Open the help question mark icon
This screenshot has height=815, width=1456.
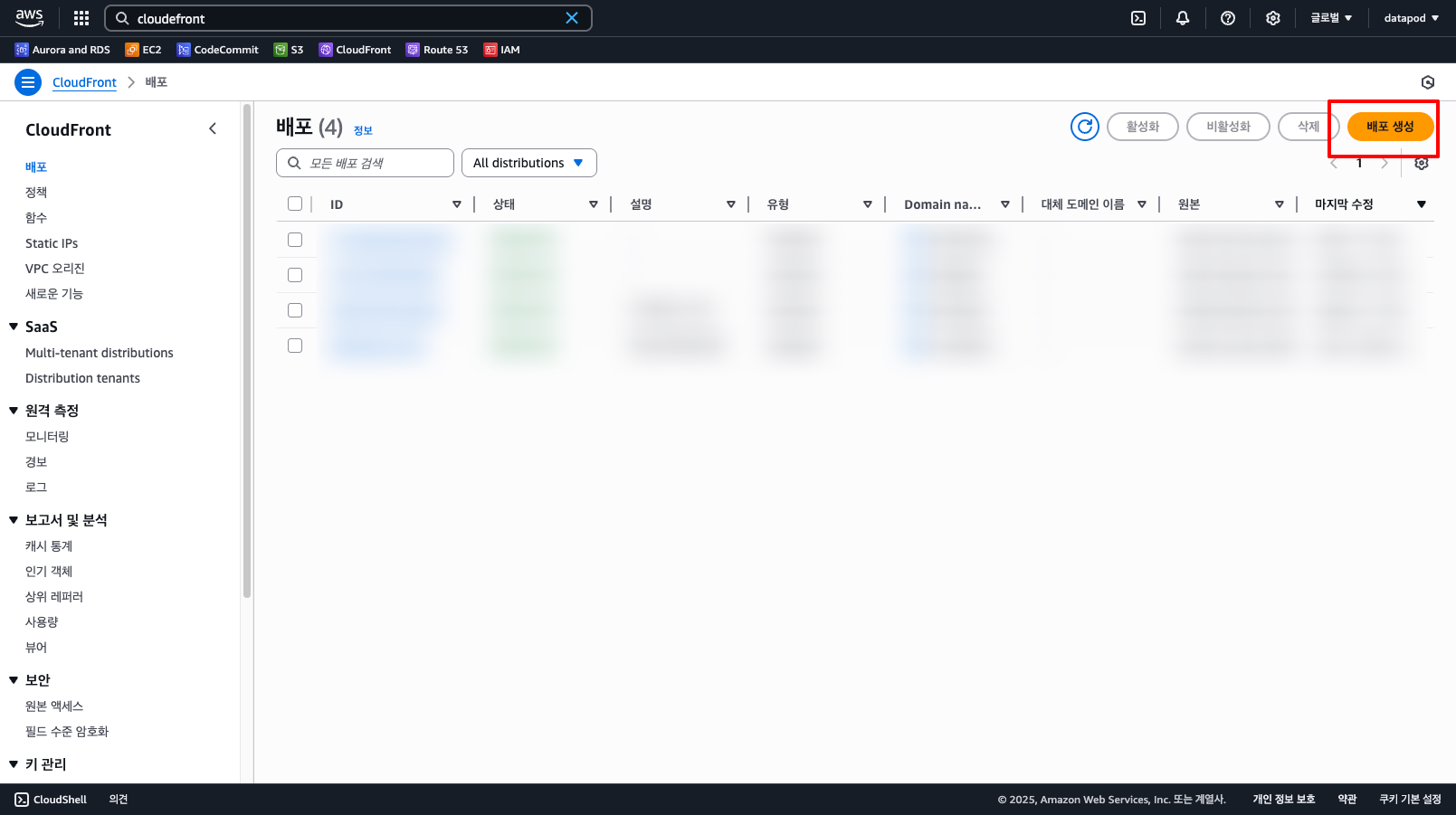click(x=1228, y=18)
